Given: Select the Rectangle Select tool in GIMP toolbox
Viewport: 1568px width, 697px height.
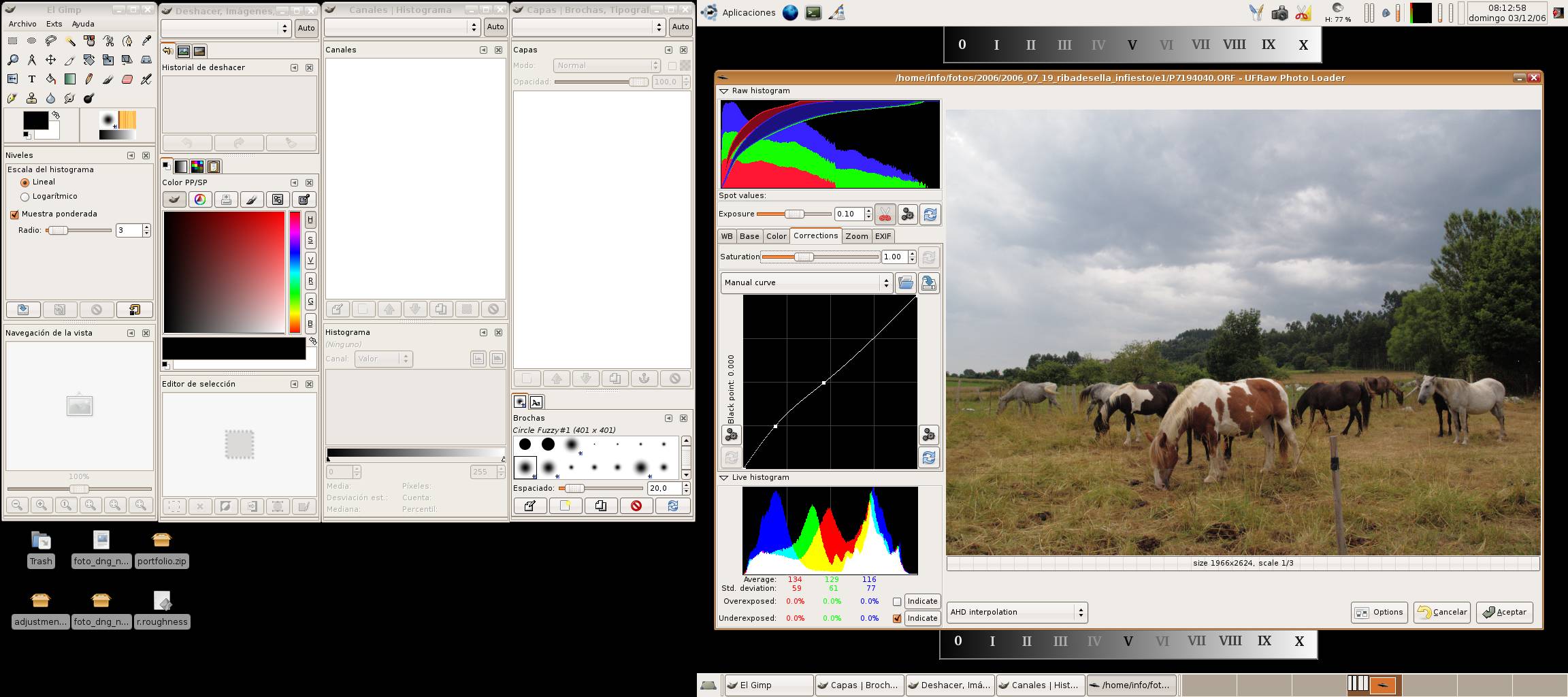Looking at the screenshot, I should (x=12, y=41).
